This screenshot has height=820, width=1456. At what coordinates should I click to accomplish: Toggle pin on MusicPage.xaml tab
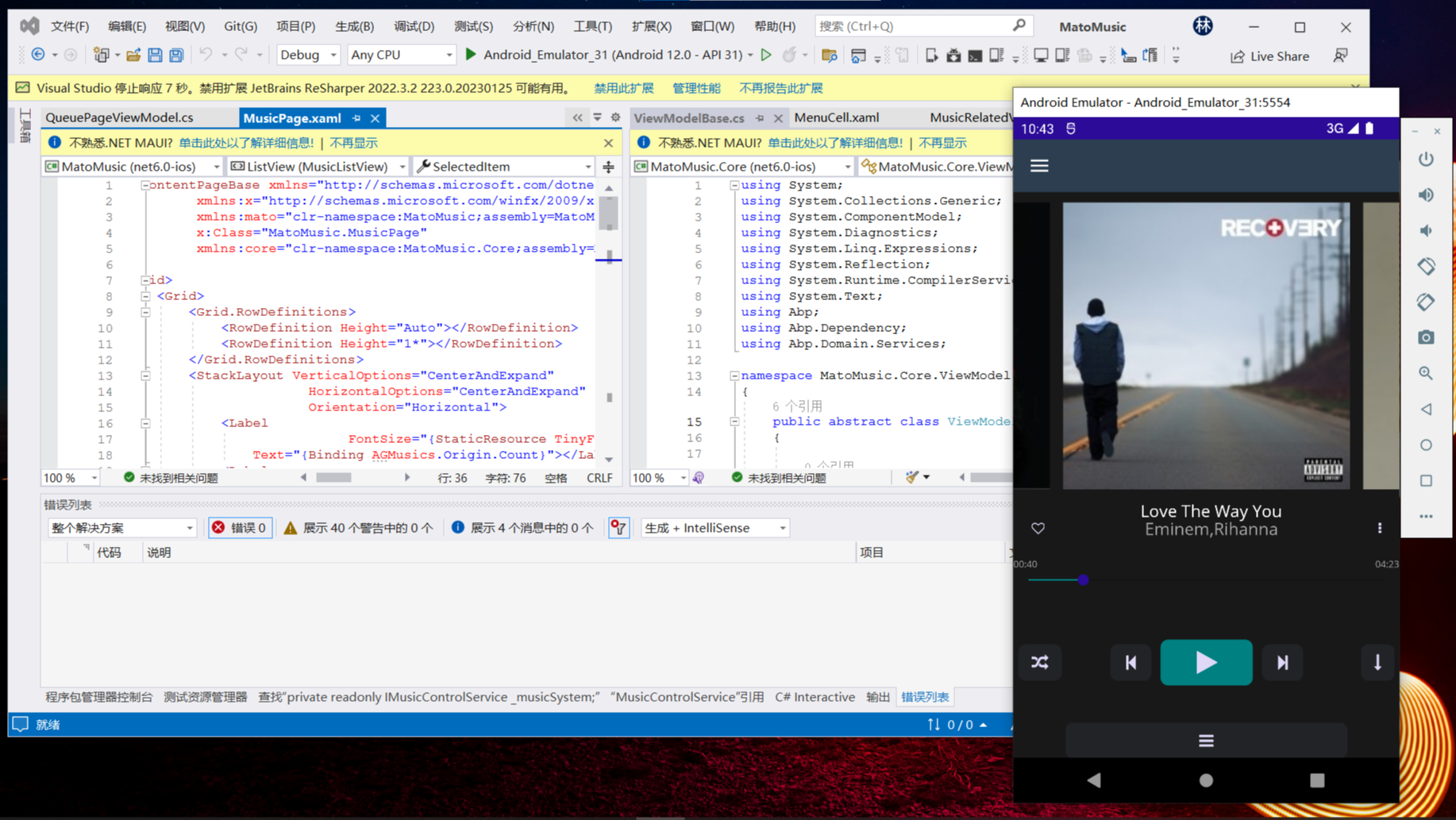[356, 118]
